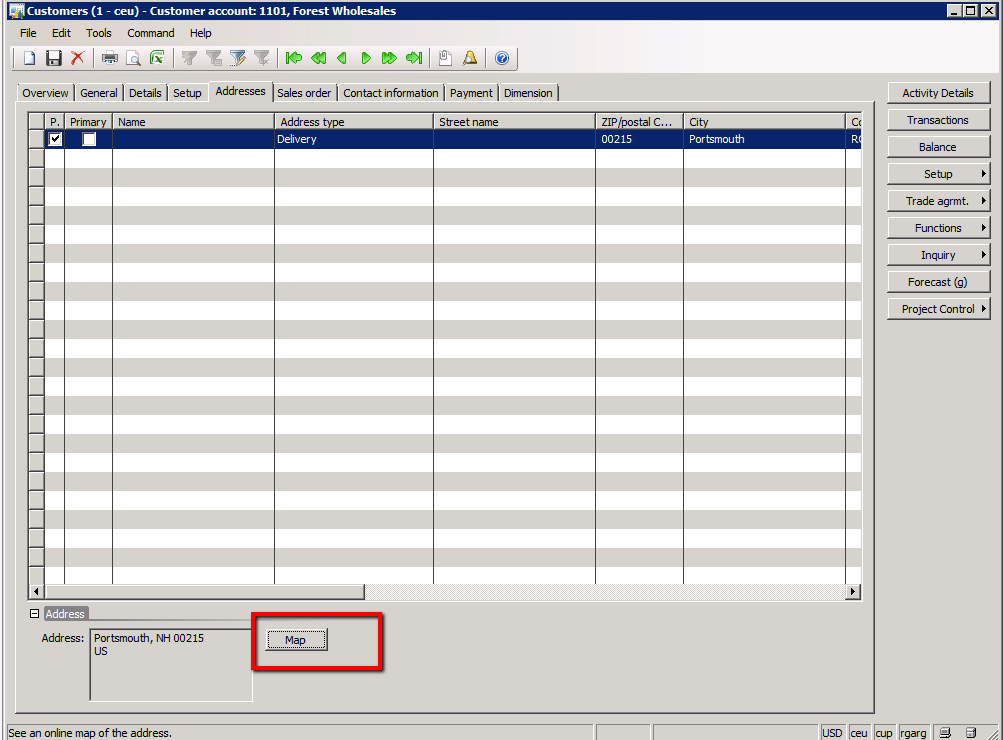Jump to last record with green arrow
Image resolution: width=1003 pixels, height=740 pixels.
[414, 58]
